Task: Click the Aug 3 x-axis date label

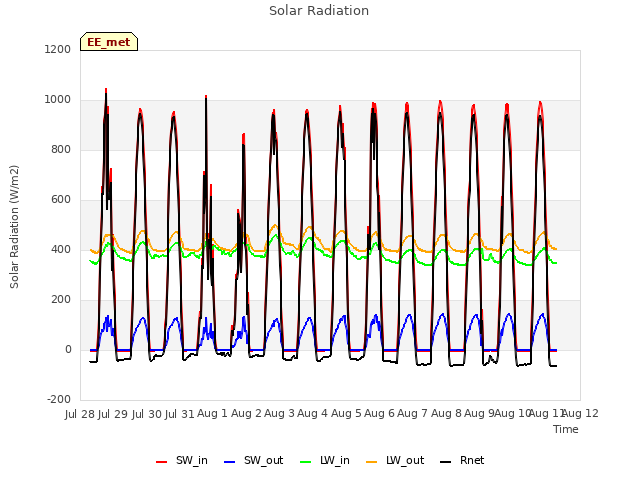Action: 279,414
